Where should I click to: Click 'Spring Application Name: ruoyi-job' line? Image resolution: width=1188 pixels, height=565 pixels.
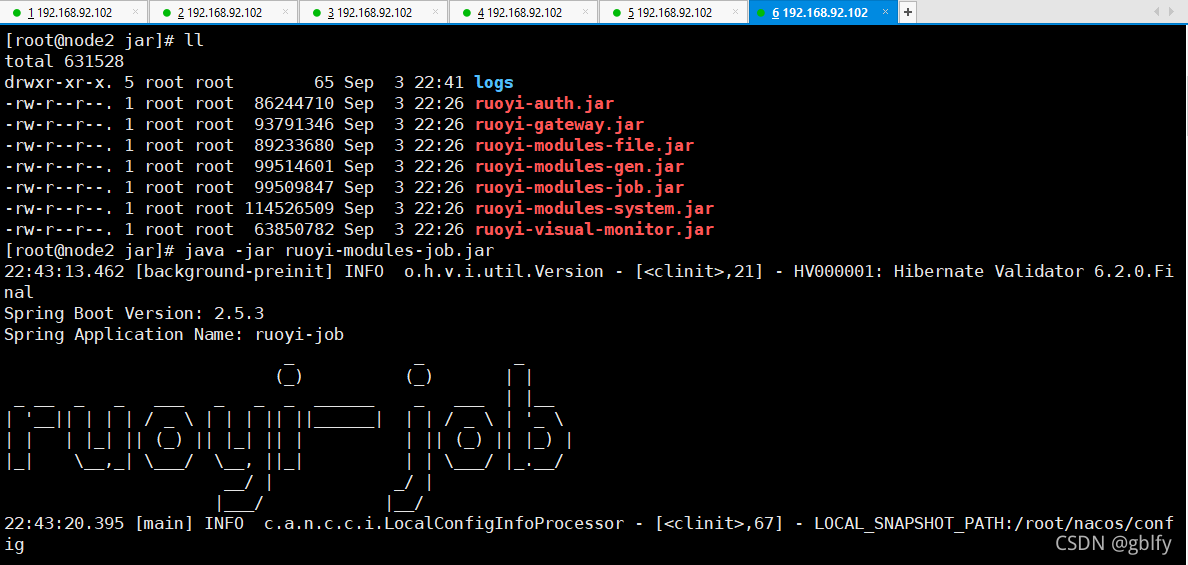[174, 334]
